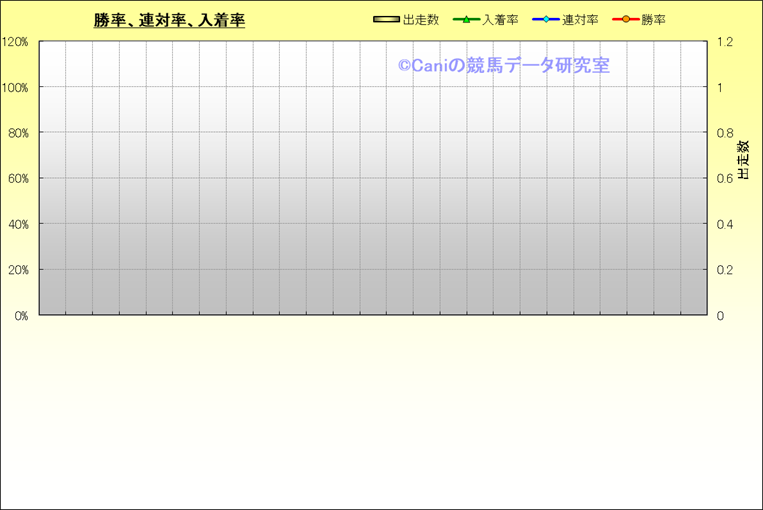Click the ©Caniの競馬データ研究室 watermark text

[x=503, y=66]
